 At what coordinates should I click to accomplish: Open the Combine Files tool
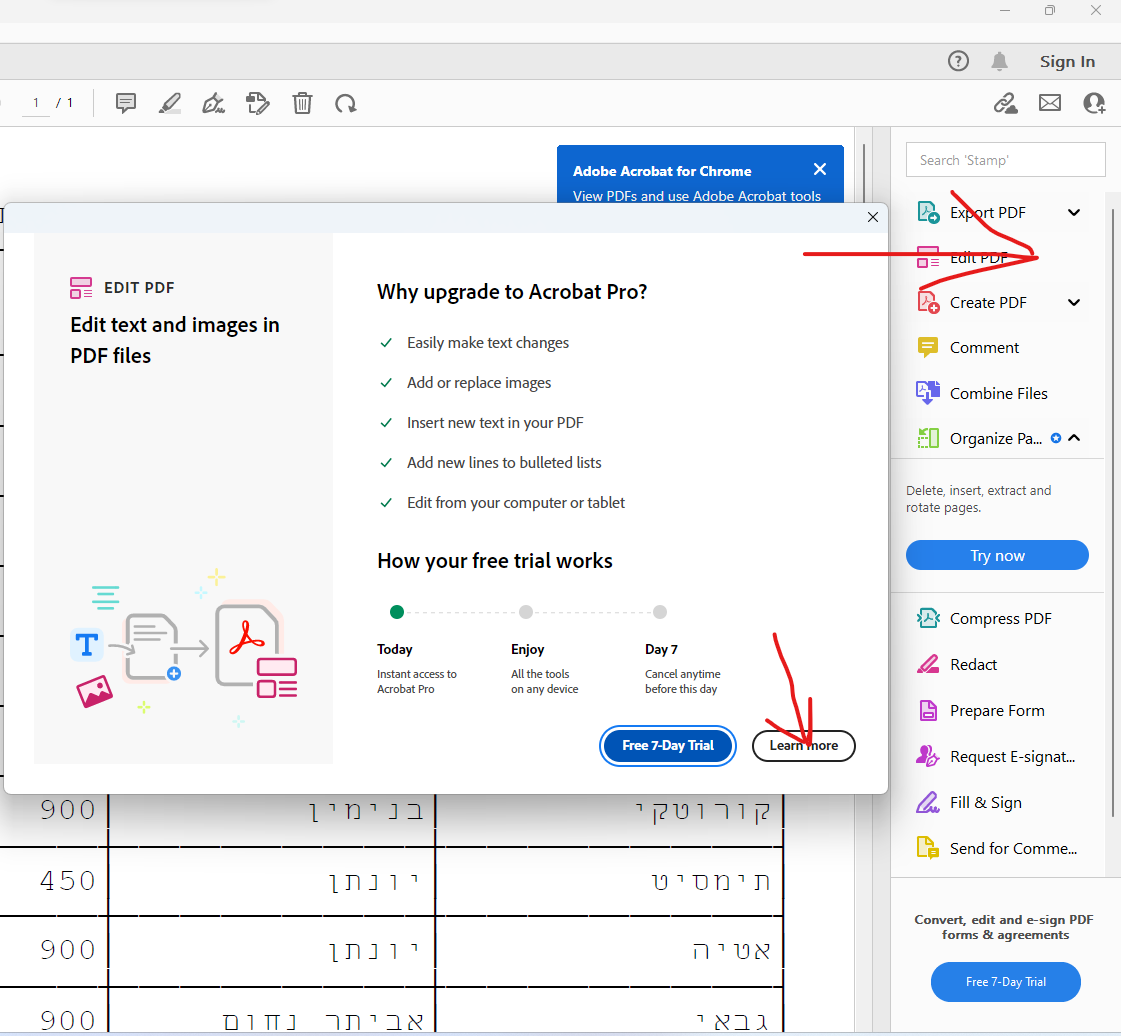point(997,393)
